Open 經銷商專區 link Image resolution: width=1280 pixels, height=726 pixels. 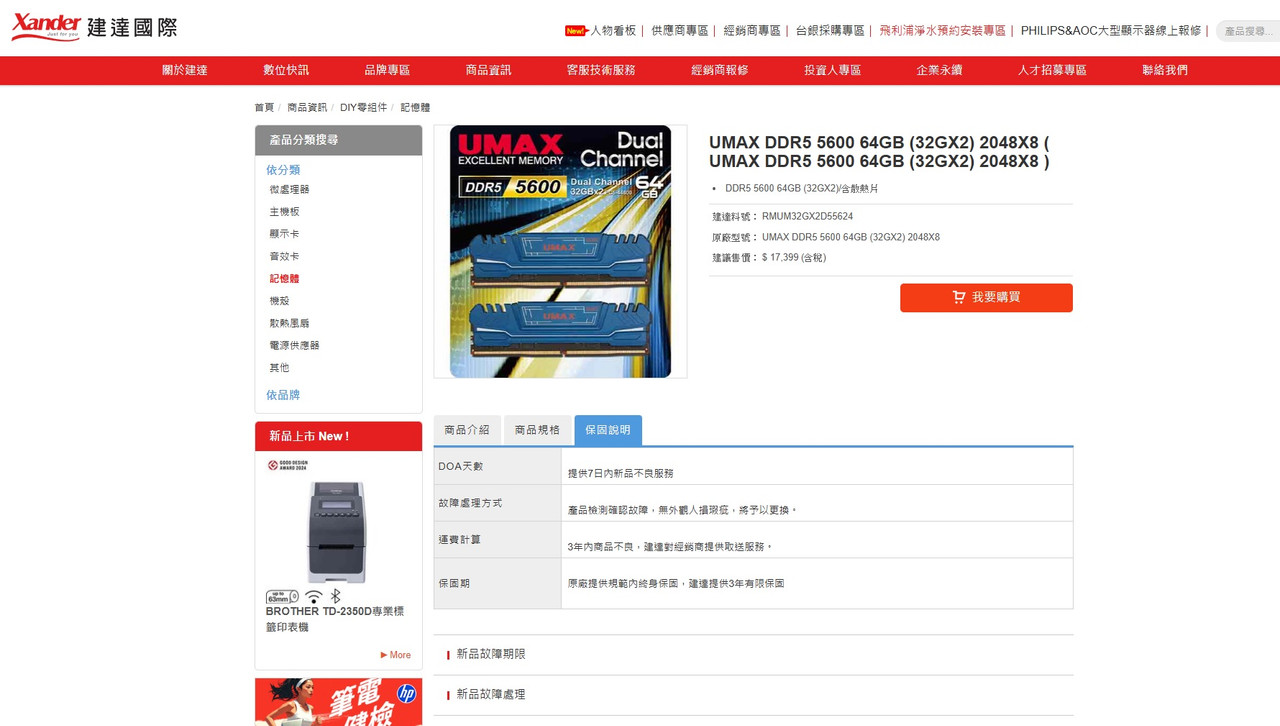[x=751, y=31]
